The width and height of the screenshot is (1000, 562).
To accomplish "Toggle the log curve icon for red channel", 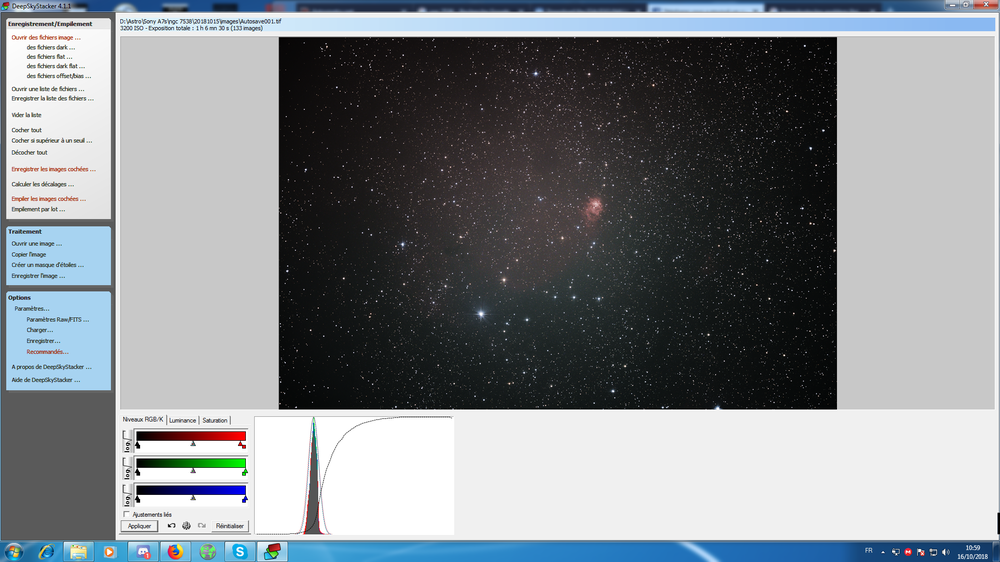I will pyautogui.click(x=128, y=440).
